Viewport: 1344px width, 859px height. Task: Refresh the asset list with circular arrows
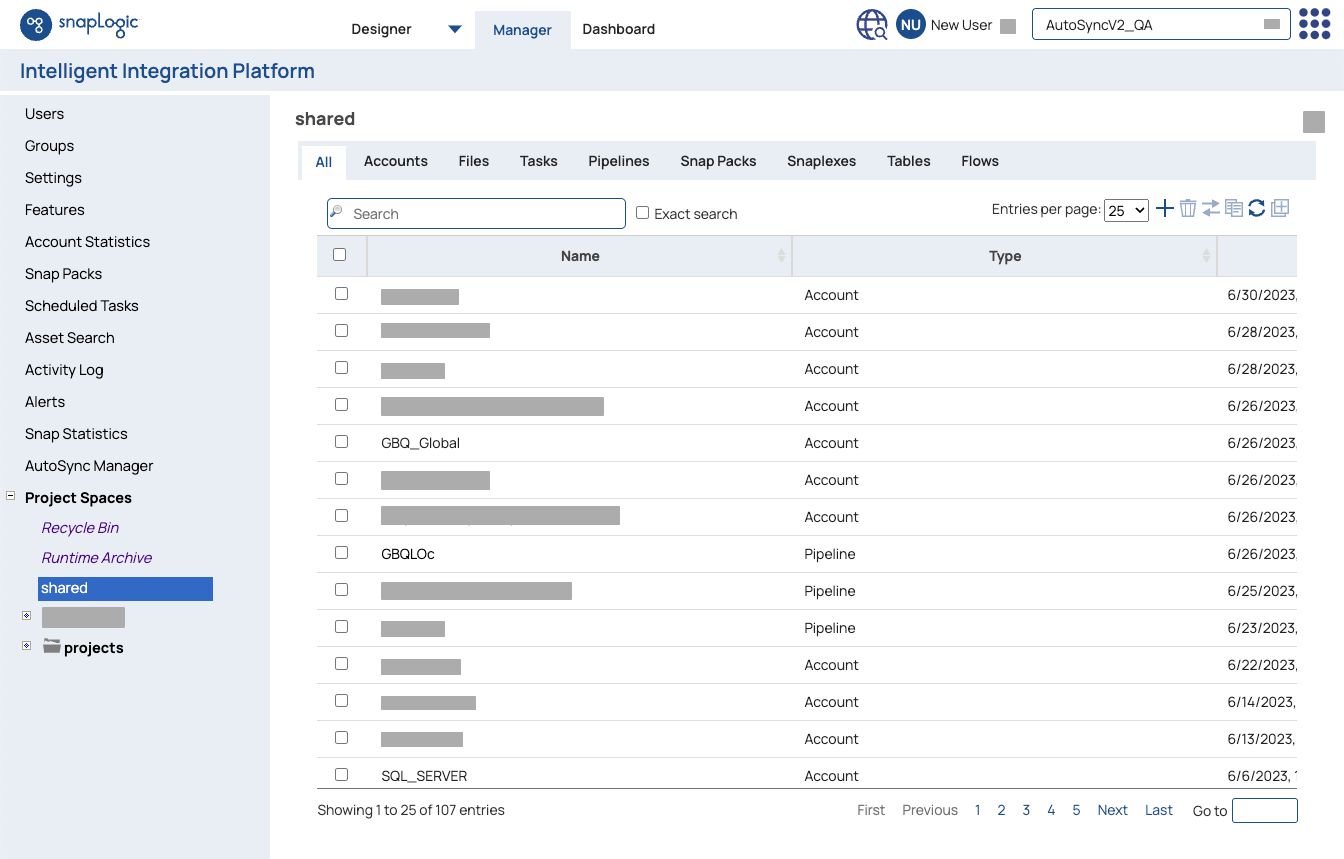(1257, 208)
